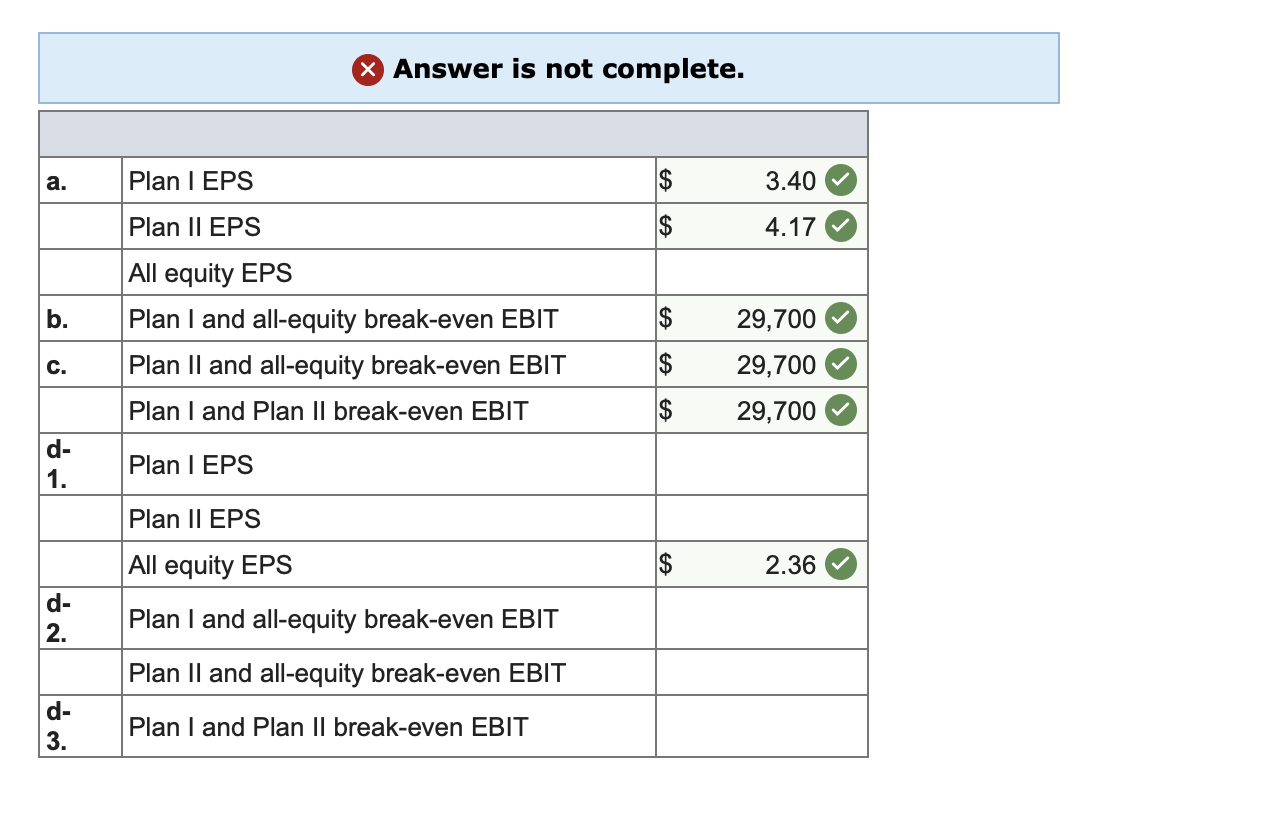Select the blank Plan I EPS cell in row d-1
Viewport: 1276px width, 828px height.
tap(761, 464)
